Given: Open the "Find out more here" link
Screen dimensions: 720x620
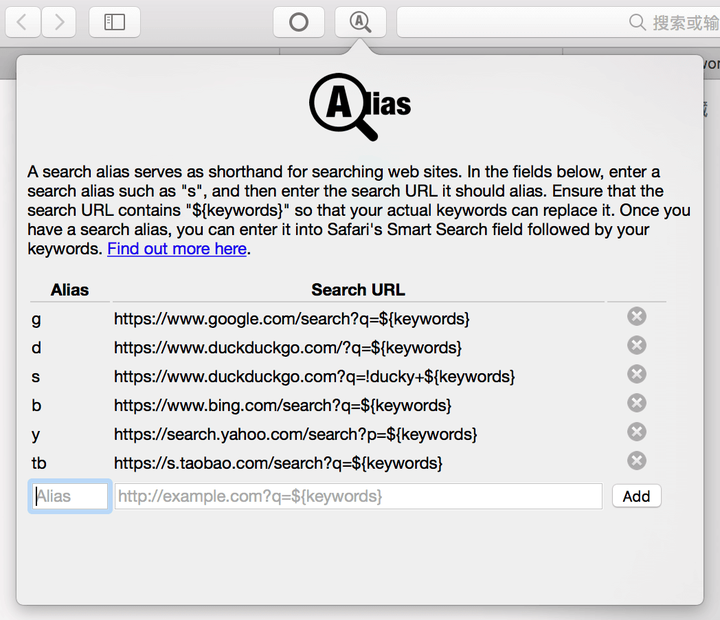Looking at the screenshot, I should (x=177, y=248).
